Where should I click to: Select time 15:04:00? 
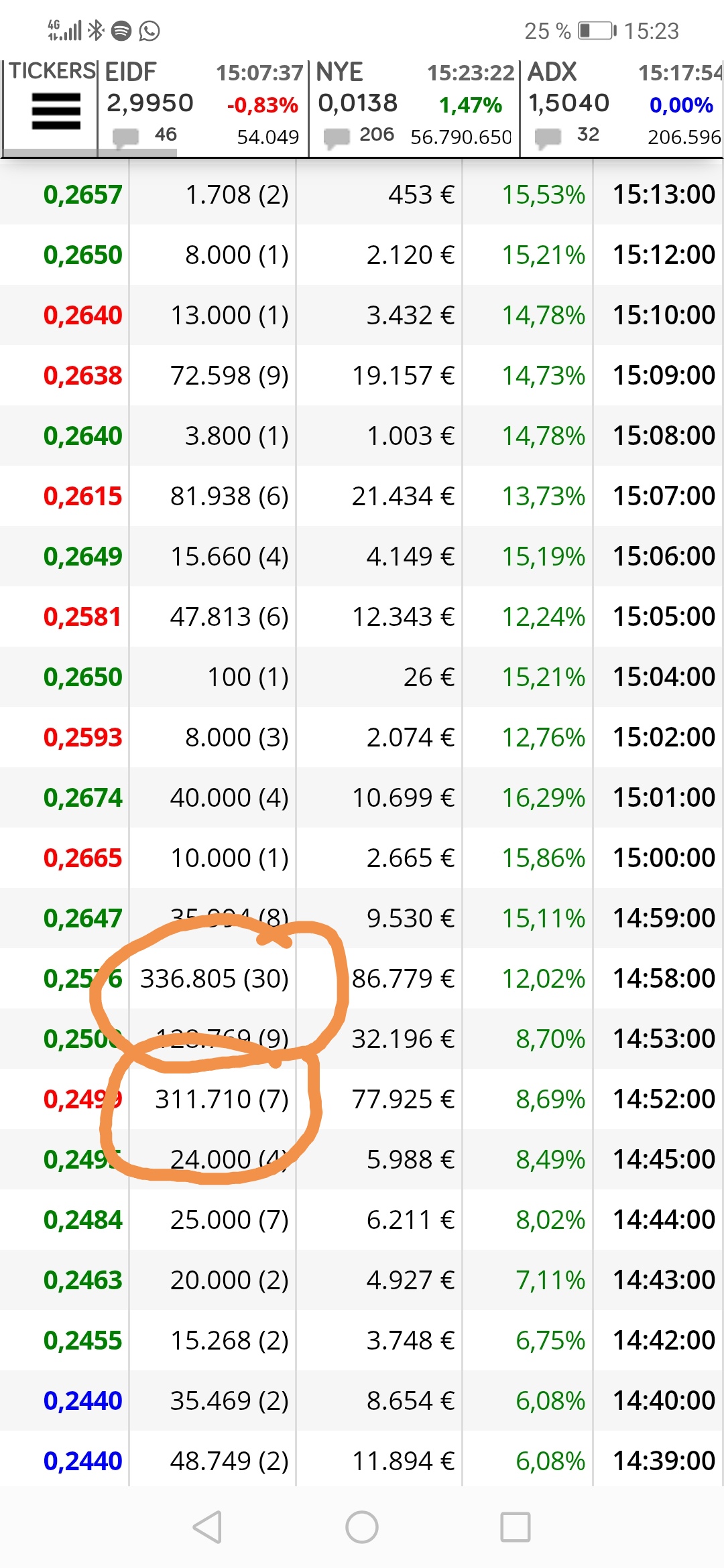pyautogui.click(x=664, y=677)
